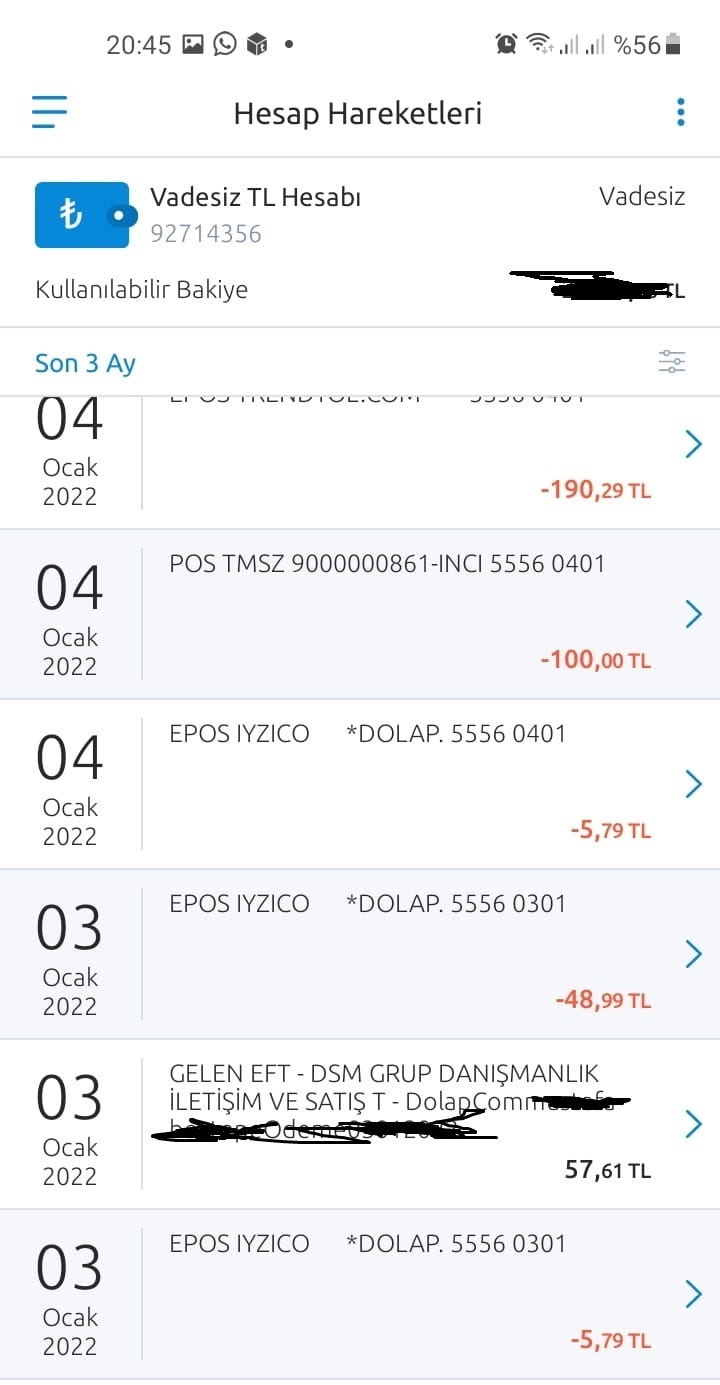Open the three-dot options menu

coord(681,112)
